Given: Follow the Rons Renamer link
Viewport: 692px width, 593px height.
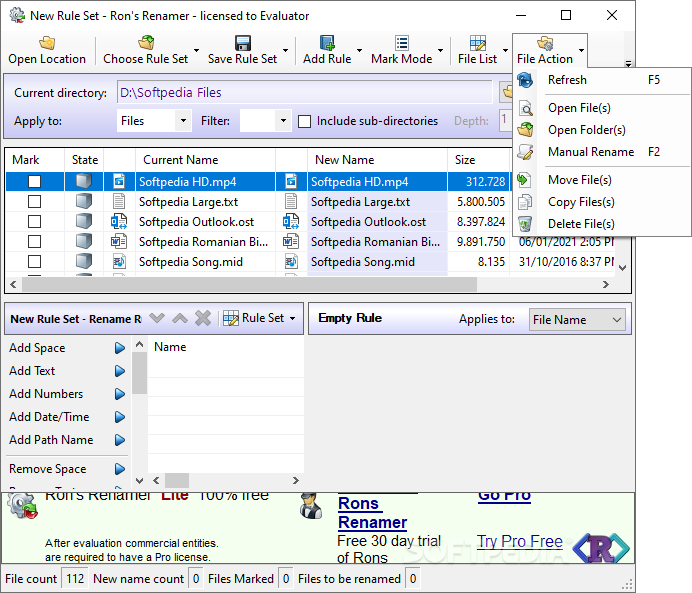Looking at the screenshot, I should coord(372,513).
